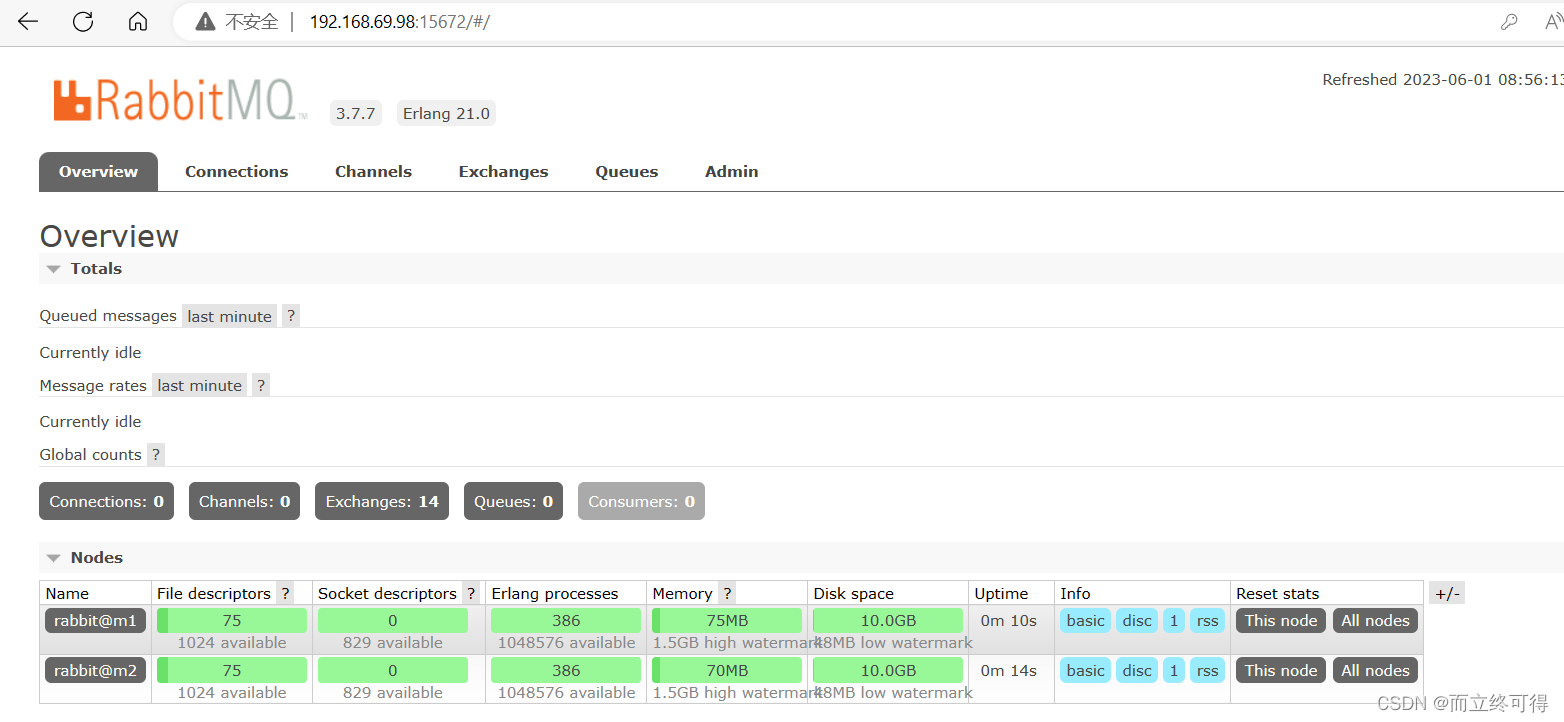Click the basic tag on rabbit@m2 row
This screenshot has height=722, width=1564.
tap(1085, 670)
